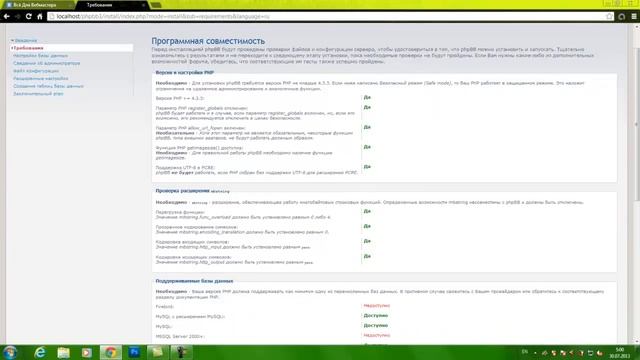
Task: Click the 'Да' value for register_globals
Action: [x=367, y=107]
